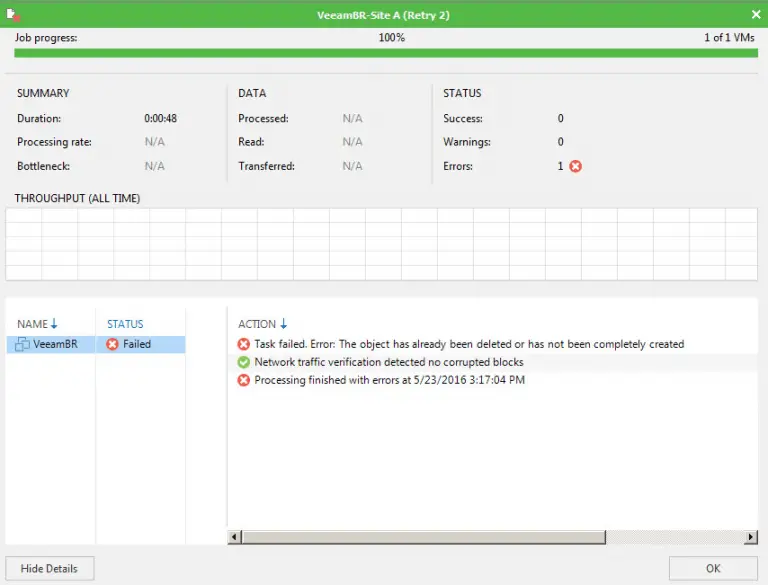Click the green job progress bar
The width and height of the screenshot is (768, 585).
tap(386, 53)
